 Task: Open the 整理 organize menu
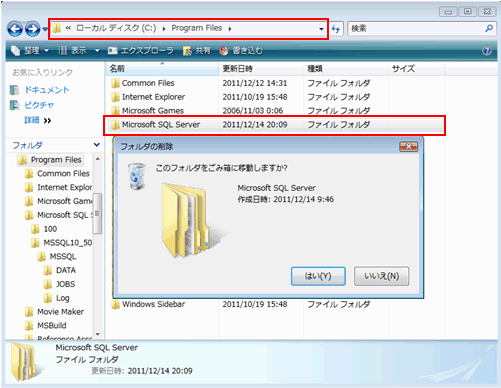pos(30,51)
